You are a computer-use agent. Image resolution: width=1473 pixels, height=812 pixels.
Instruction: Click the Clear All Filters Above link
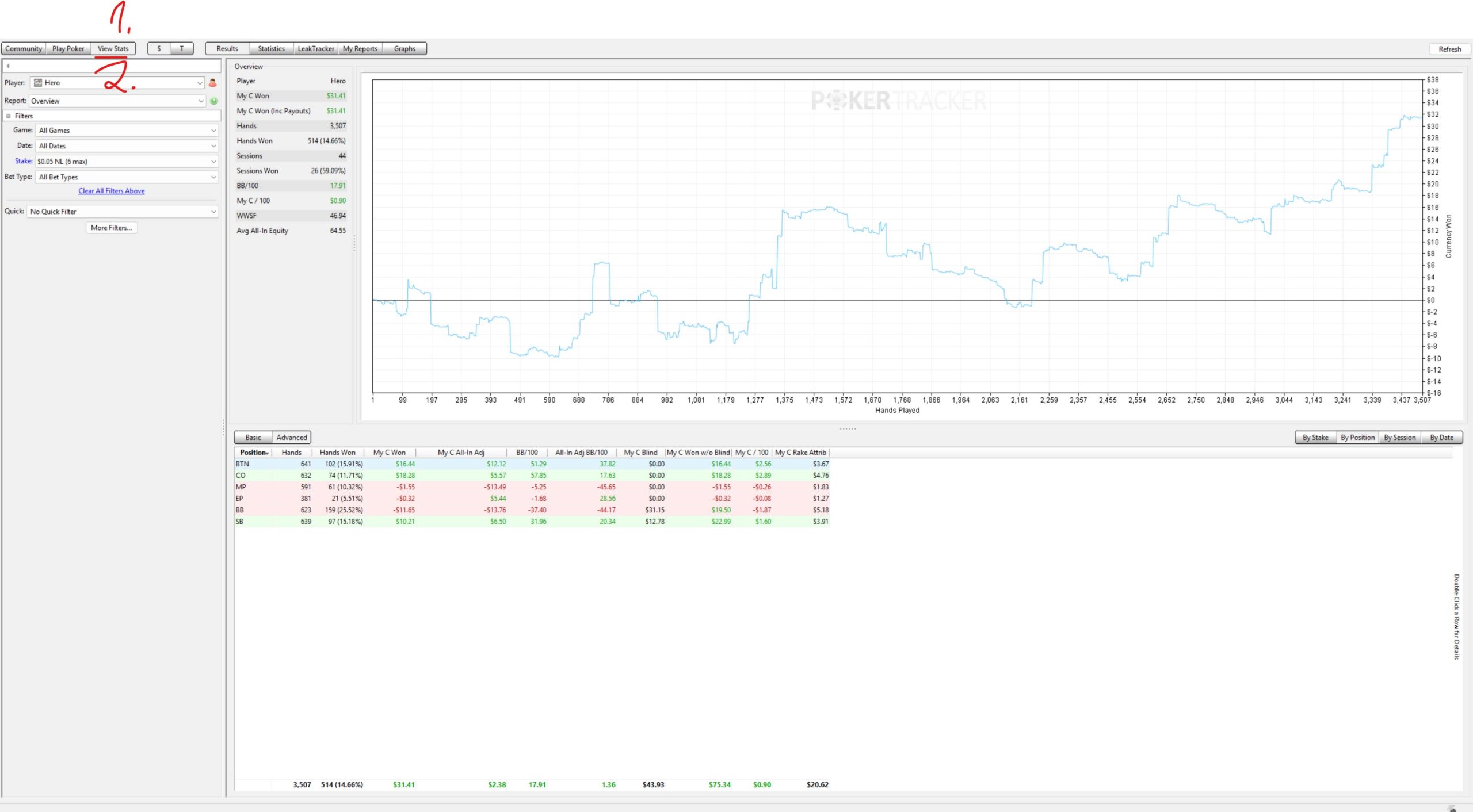(x=112, y=191)
